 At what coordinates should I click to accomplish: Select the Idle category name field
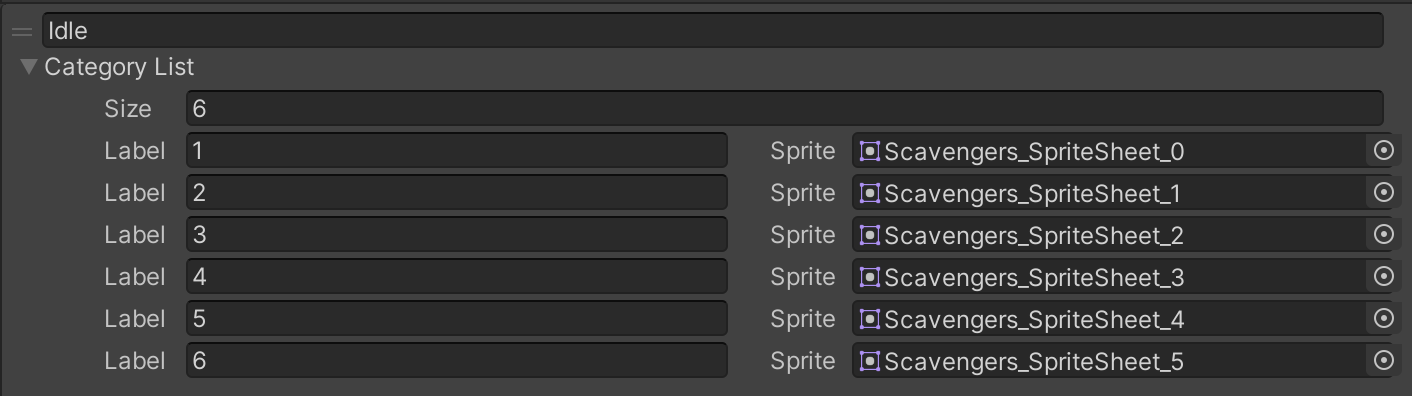713,30
